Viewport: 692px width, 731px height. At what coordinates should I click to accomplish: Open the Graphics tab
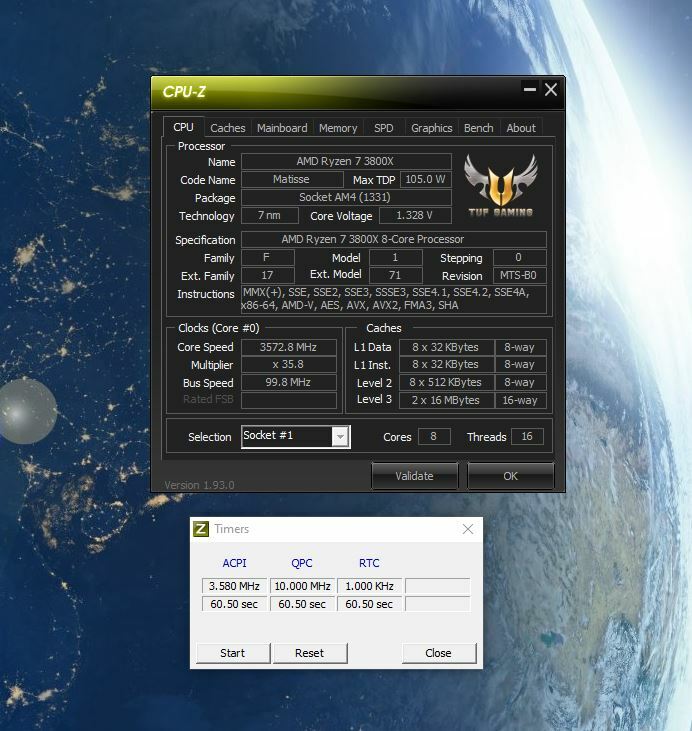pos(432,128)
